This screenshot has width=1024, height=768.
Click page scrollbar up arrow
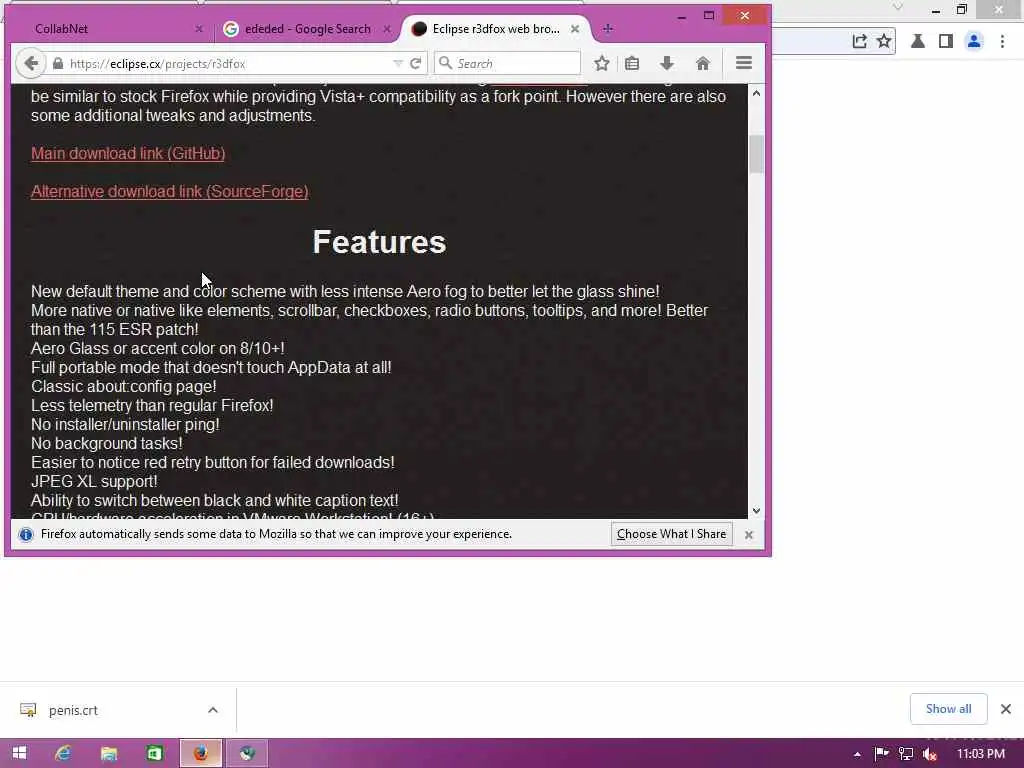pos(756,93)
